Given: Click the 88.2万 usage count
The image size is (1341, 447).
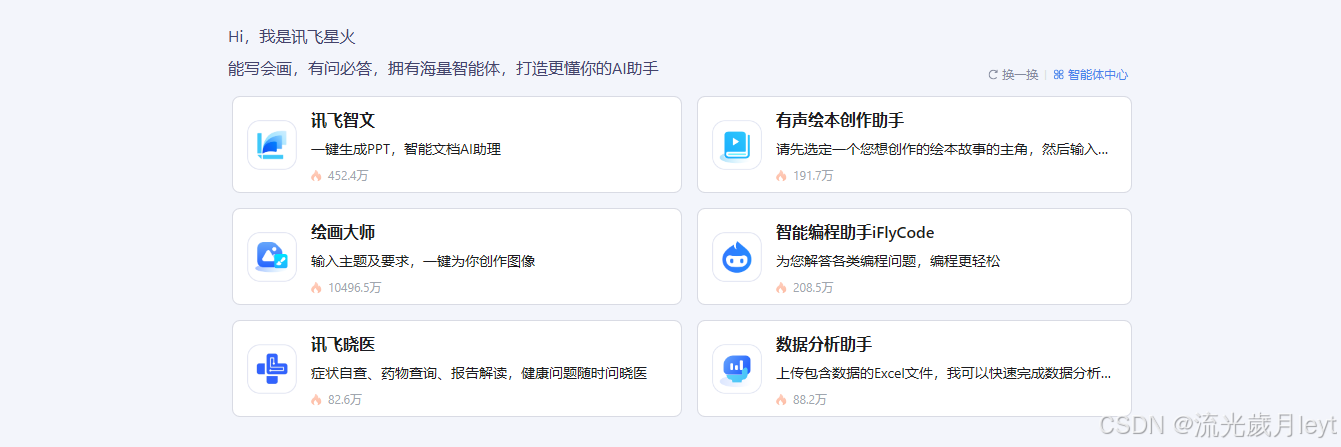Looking at the screenshot, I should 810,400.
